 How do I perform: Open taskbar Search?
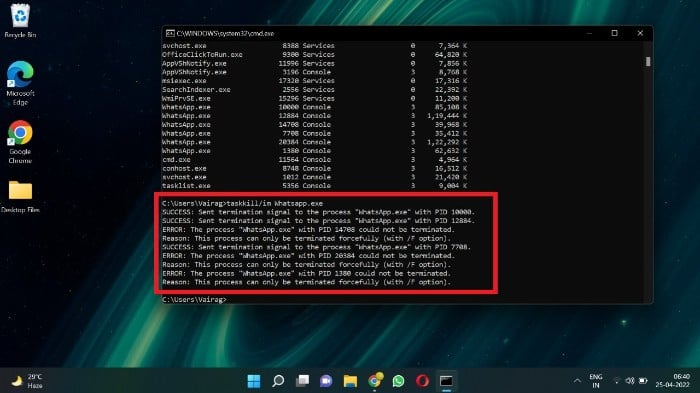tap(278, 381)
